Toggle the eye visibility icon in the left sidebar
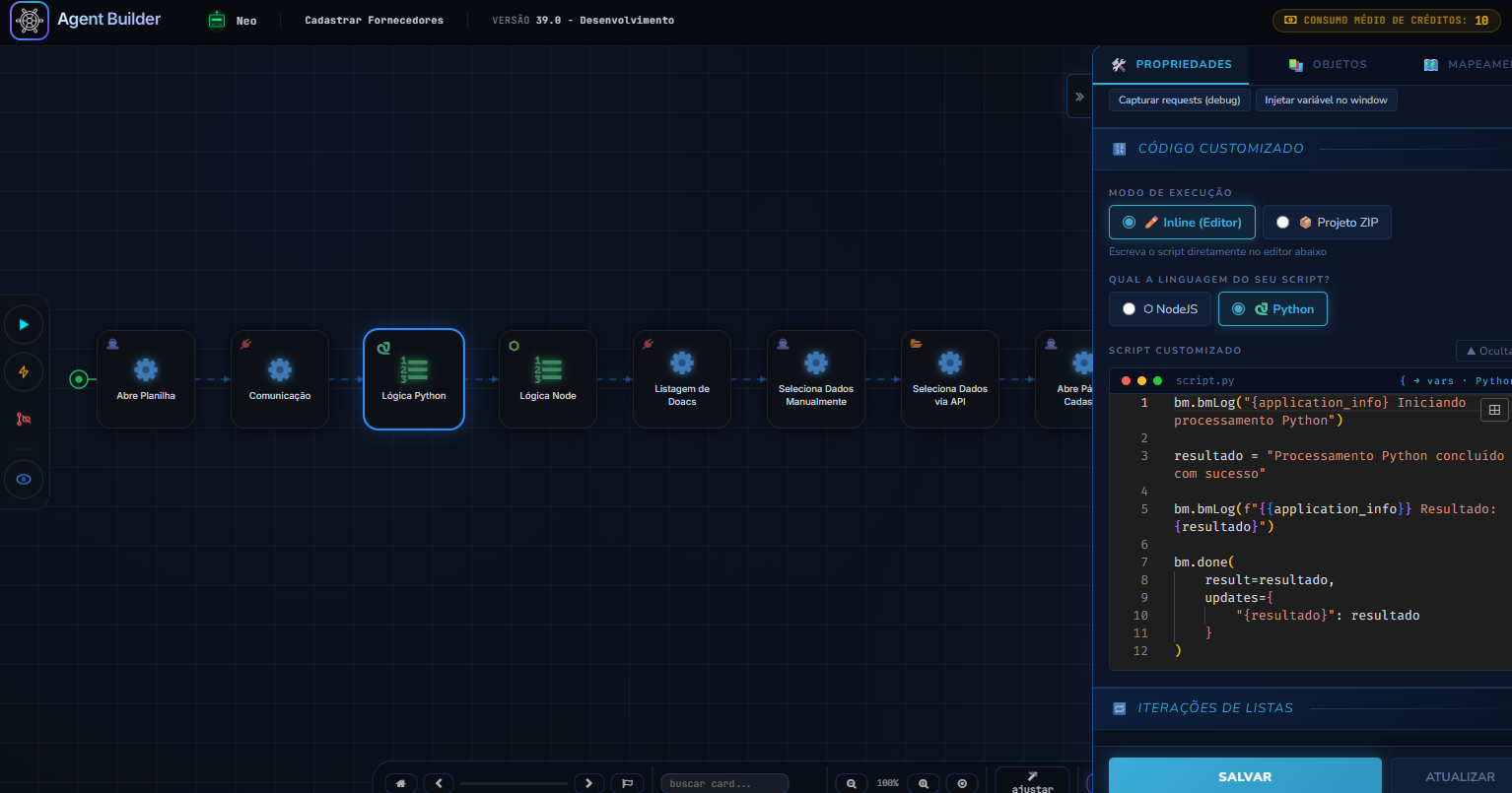1512x793 pixels. (24, 480)
